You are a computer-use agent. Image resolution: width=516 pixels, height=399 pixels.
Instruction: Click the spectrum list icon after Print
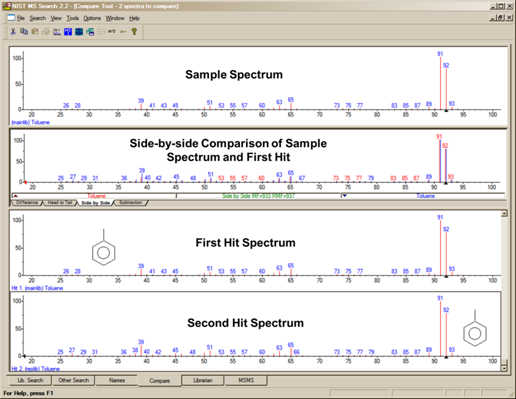(x=57, y=32)
